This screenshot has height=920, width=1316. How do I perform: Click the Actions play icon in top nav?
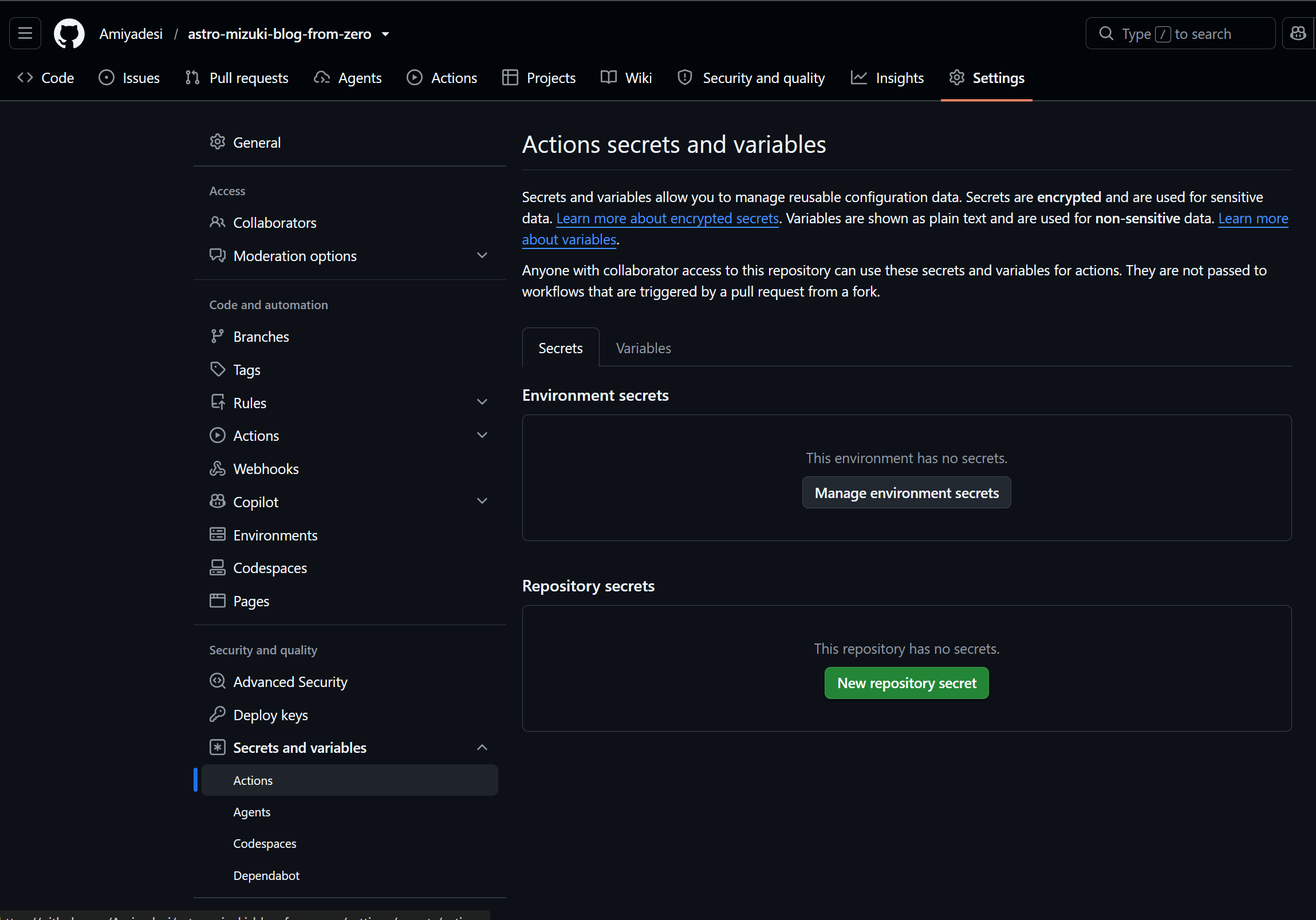pos(415,77)
